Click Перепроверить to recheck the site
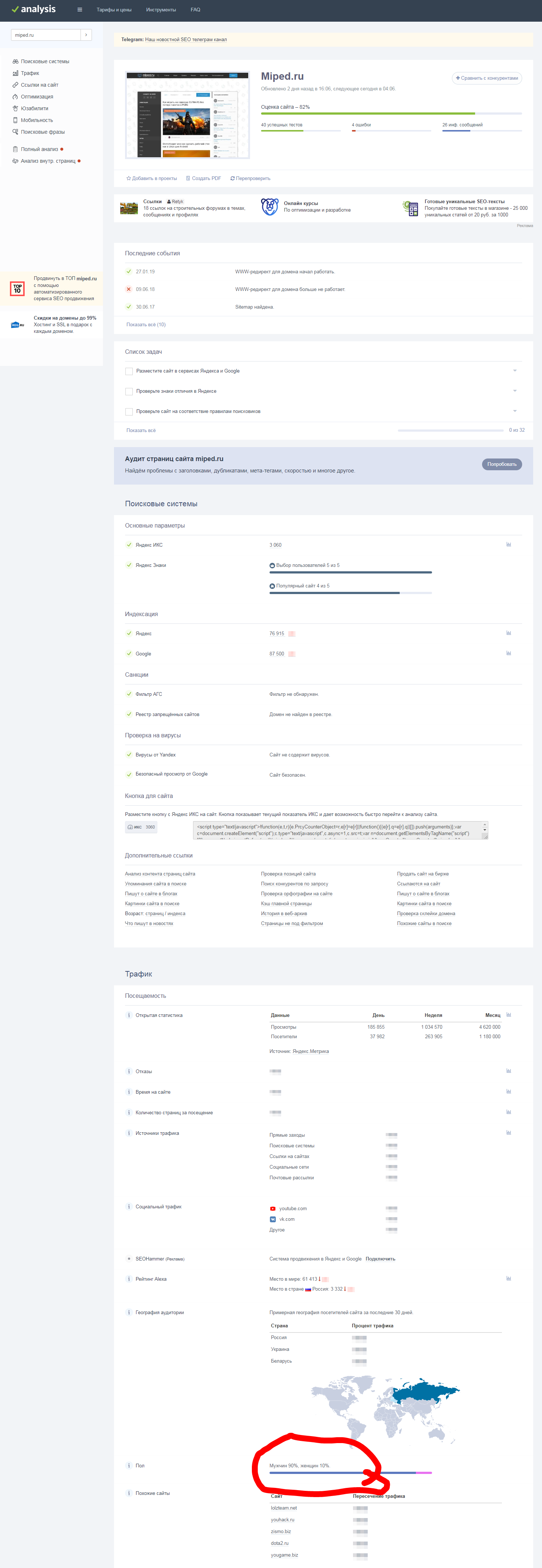Viewport: 542px width, 1568px height. click(250, 178)
